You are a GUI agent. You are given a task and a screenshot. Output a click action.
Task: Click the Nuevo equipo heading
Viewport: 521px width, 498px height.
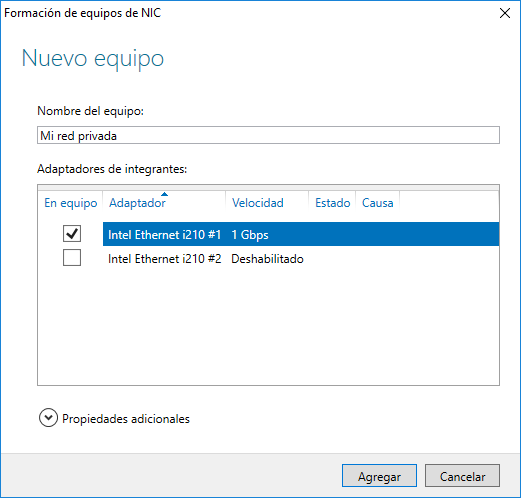(93, 59)
